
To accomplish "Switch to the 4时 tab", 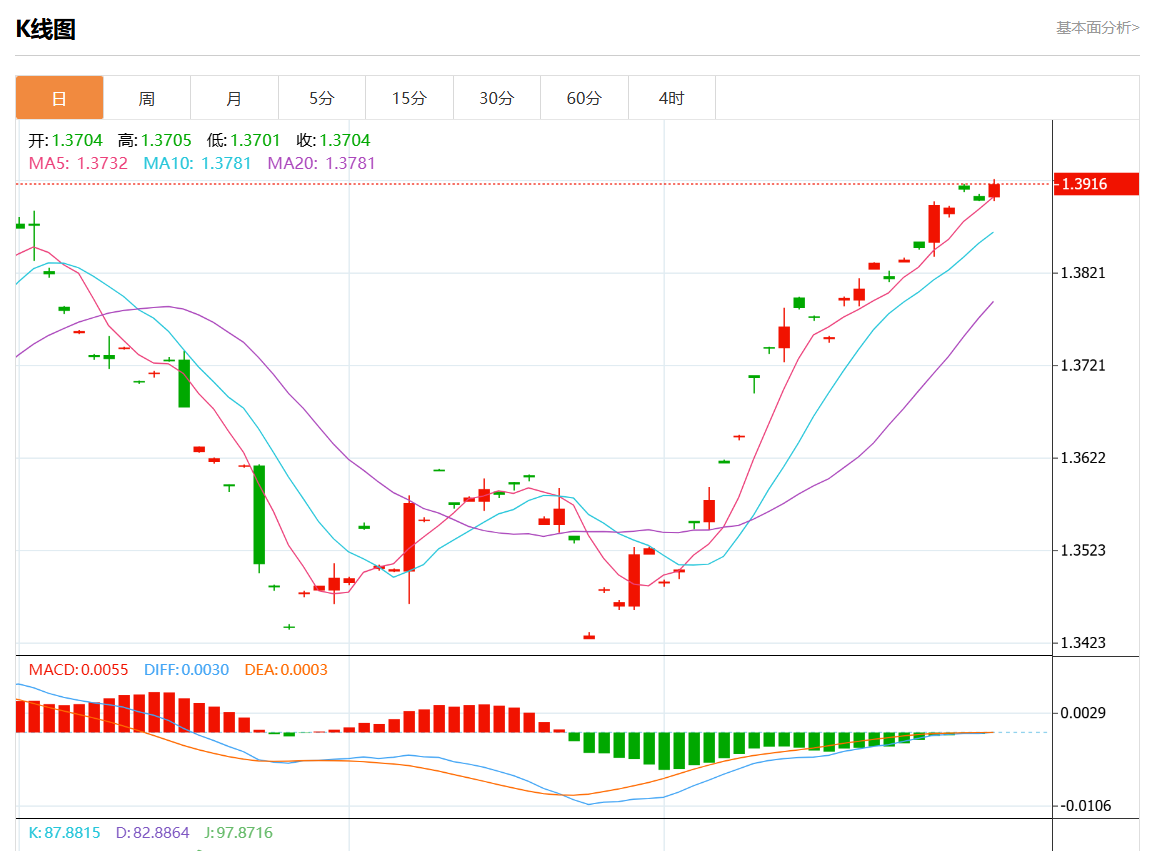I will pyautogui.click(x=672, y=98).
